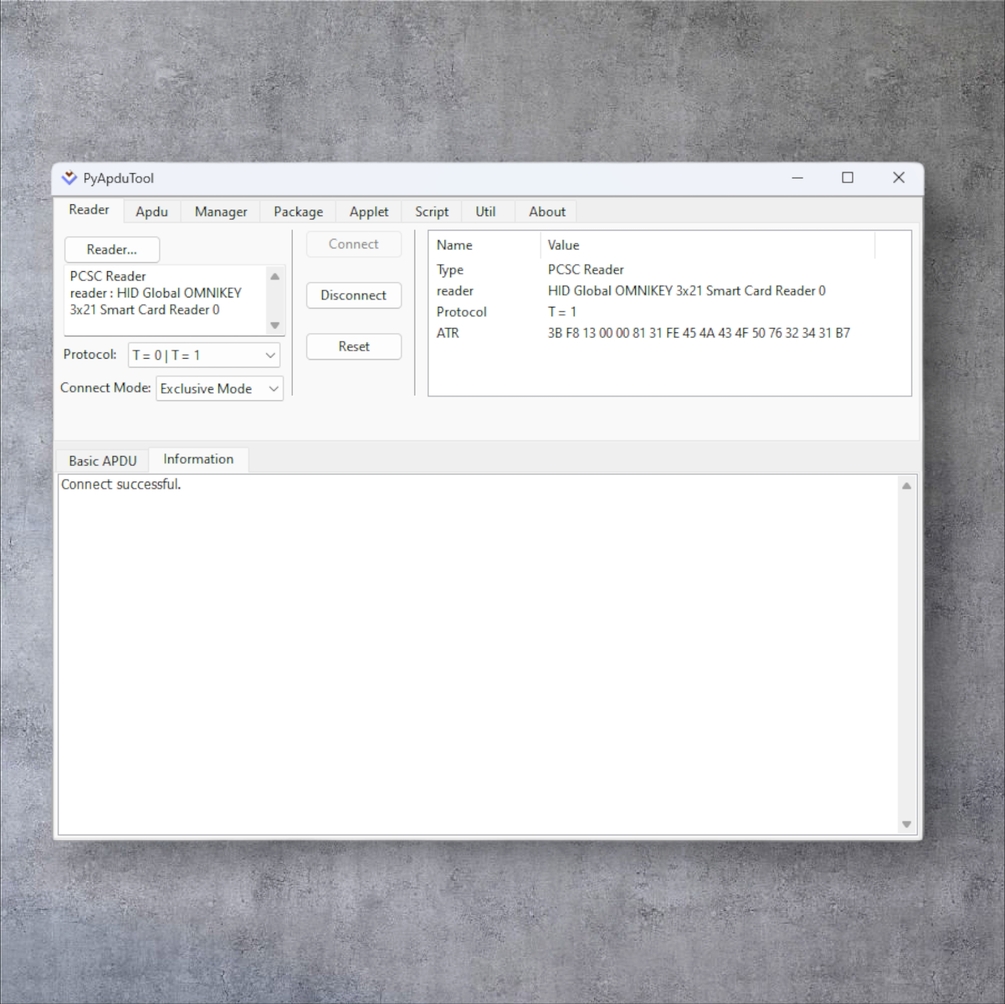Image resolution: width=1005 pixels, height=1004 pixels.
Task: Open the Protocol dropdown
Action: pos(204,355)
